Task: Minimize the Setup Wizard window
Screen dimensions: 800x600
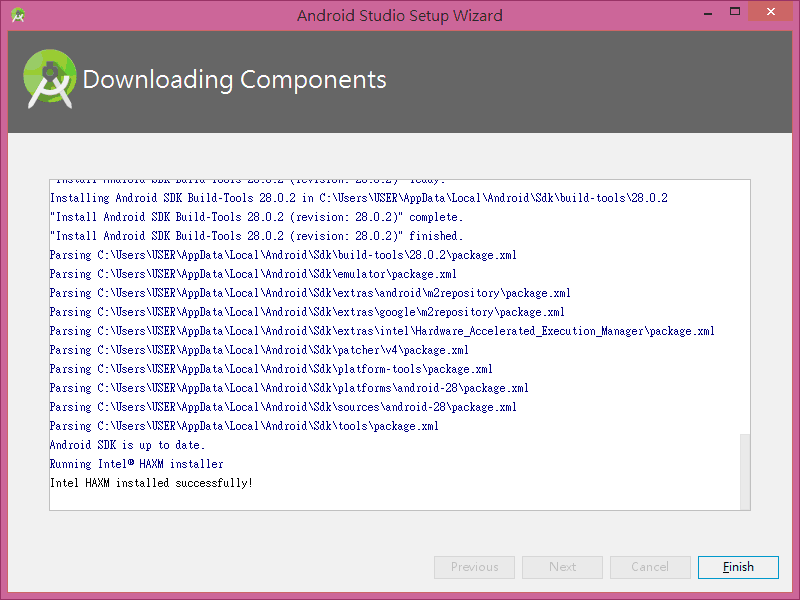Action: click(708, 14)
